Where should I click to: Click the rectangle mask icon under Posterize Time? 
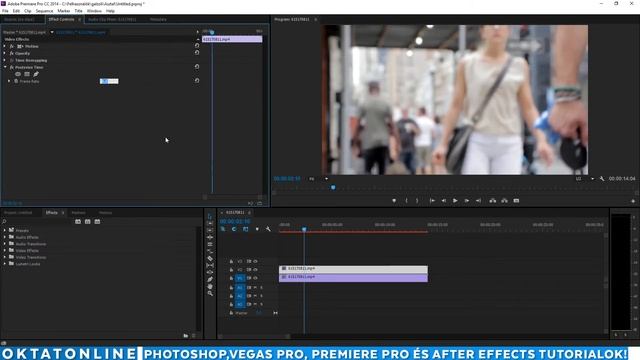pyautogui.click(x=27, y=74)
